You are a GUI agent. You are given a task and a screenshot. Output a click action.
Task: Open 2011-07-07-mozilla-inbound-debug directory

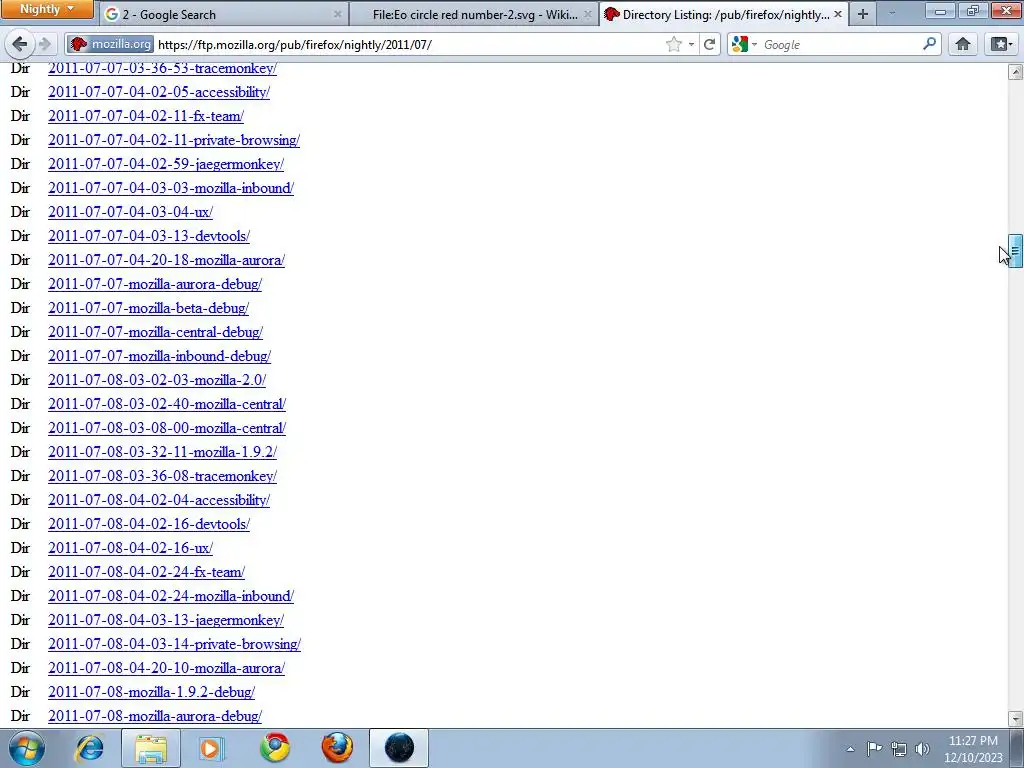(159, 356)
